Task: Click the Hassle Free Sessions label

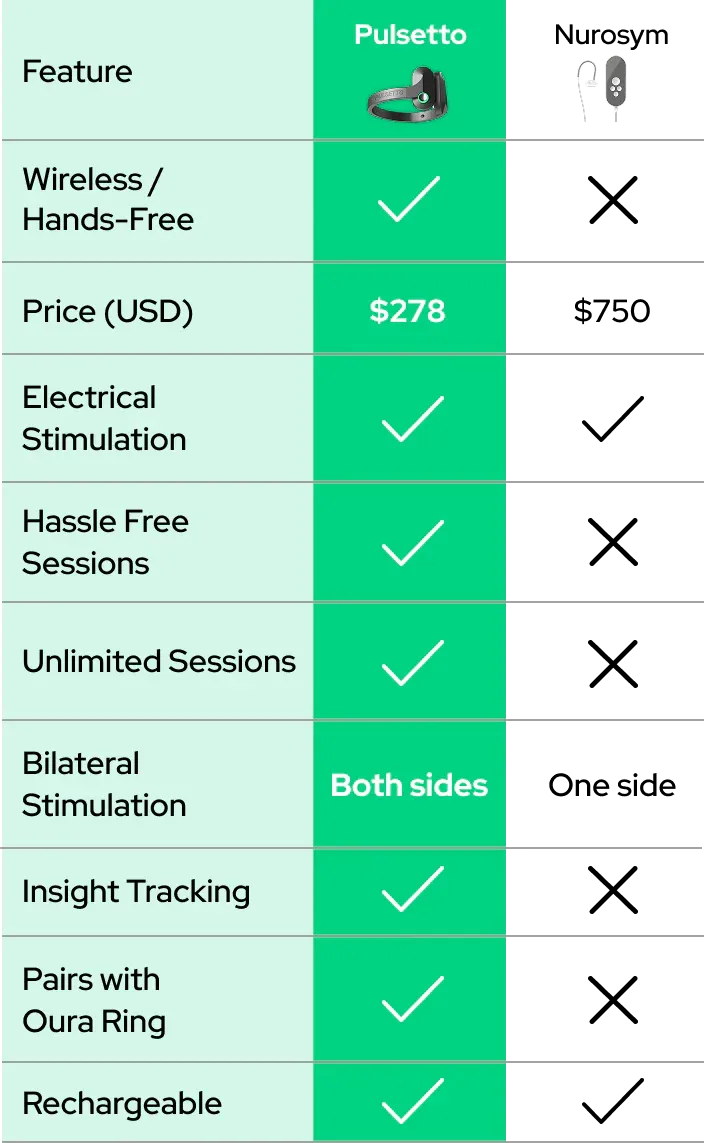Action: [x=105, y=542]
